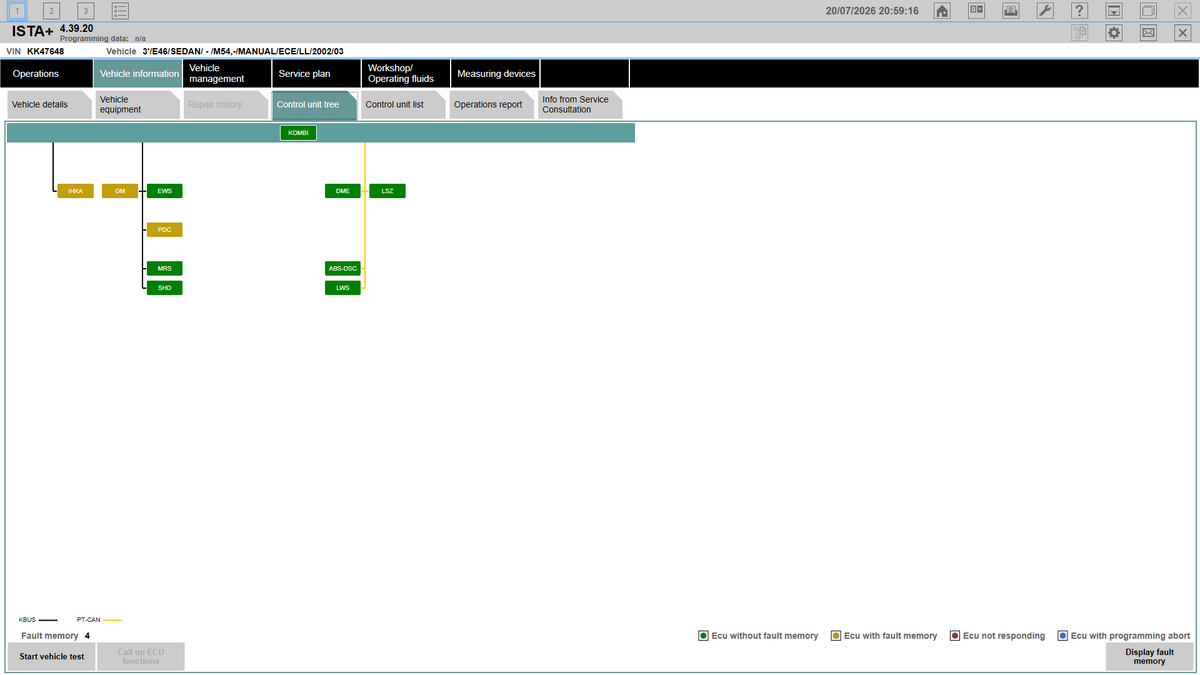Viewport: 1200px width, 675px height.
Task: Open the Info from Service Consultation sub-tab
Action: 579,105
